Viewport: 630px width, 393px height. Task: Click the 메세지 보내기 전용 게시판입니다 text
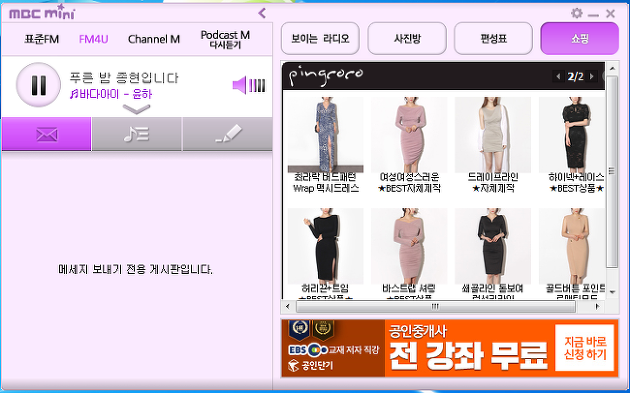pos(135,269)
